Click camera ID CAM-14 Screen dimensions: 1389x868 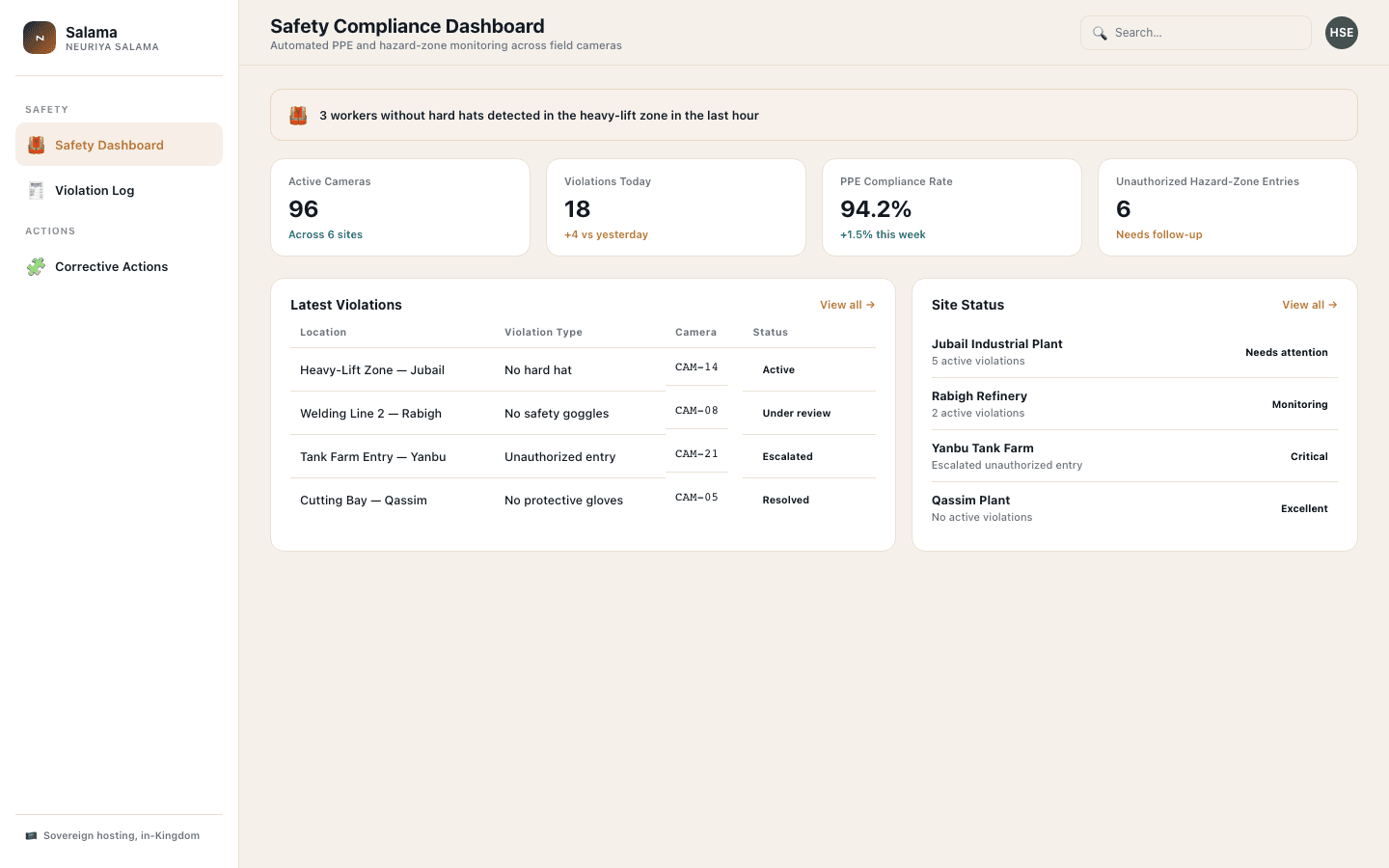point(696,367)
